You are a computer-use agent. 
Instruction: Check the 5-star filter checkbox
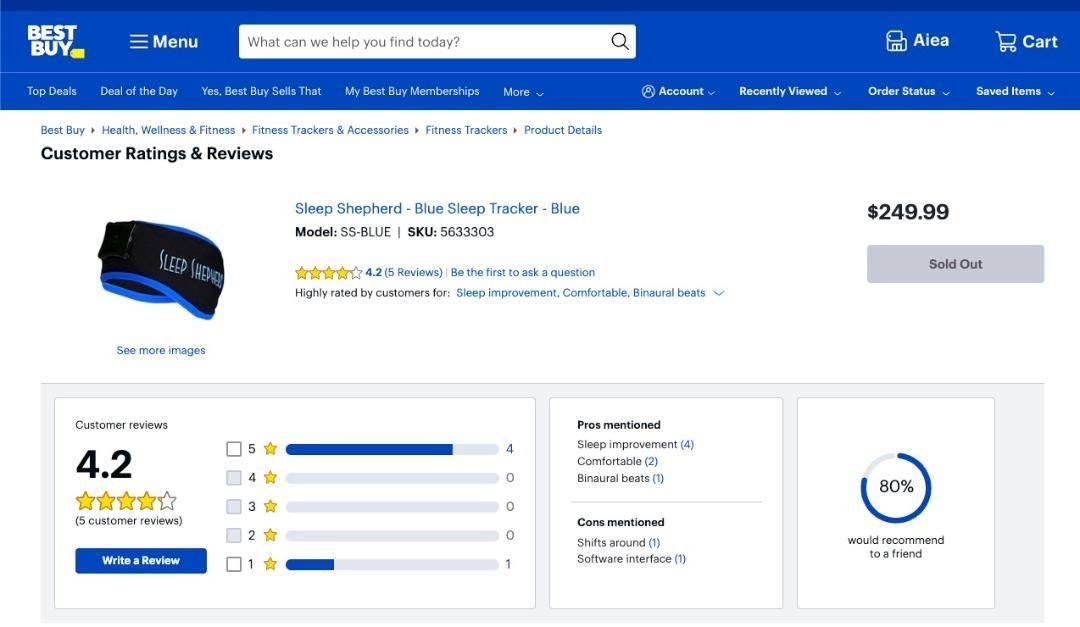point(234,449)
